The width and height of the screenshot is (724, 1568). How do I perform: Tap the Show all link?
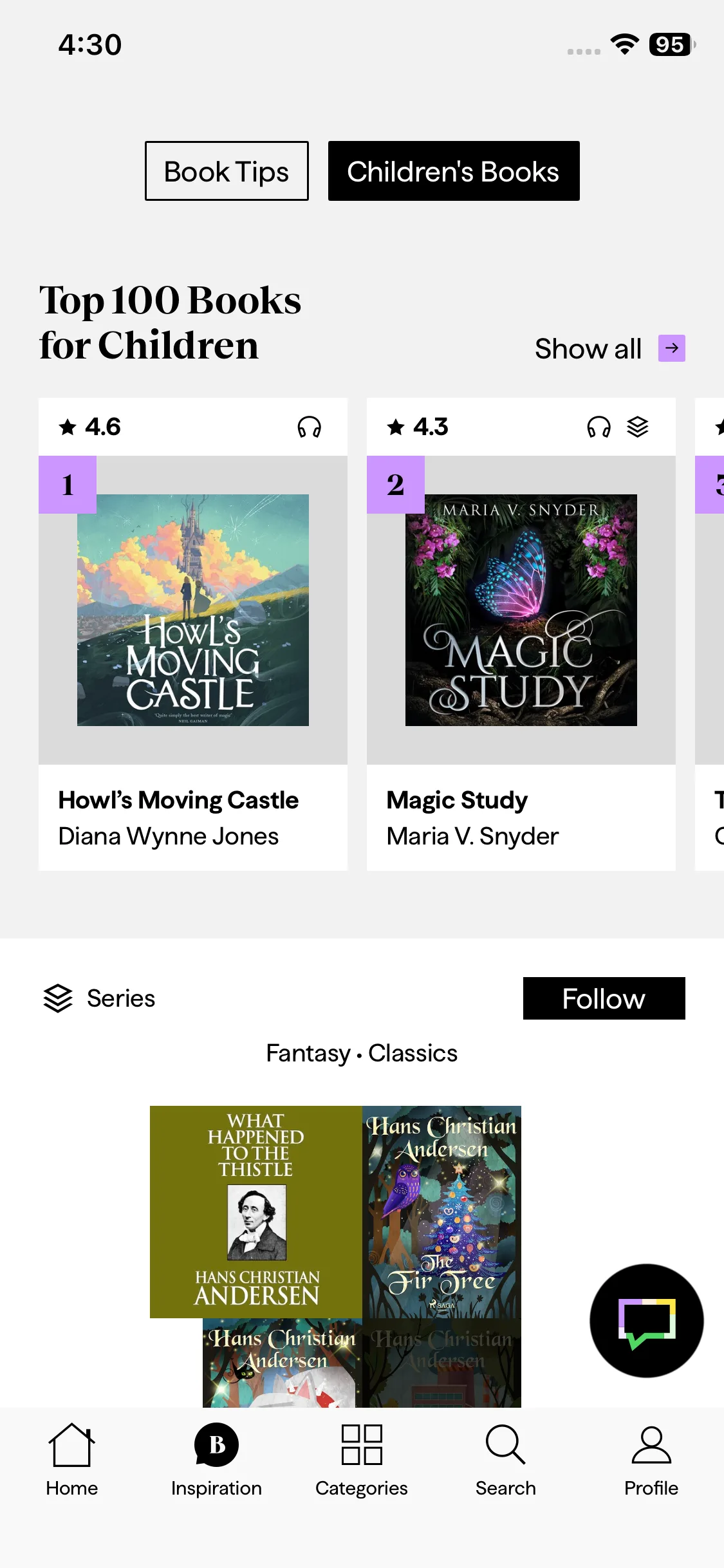(588, 349)
